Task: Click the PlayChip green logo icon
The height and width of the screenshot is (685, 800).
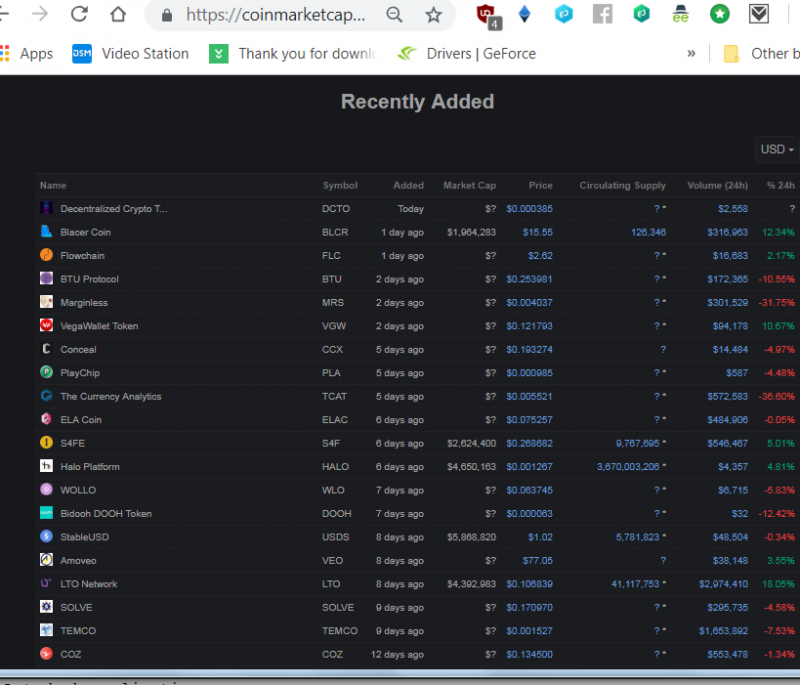Action: (46, 372)
